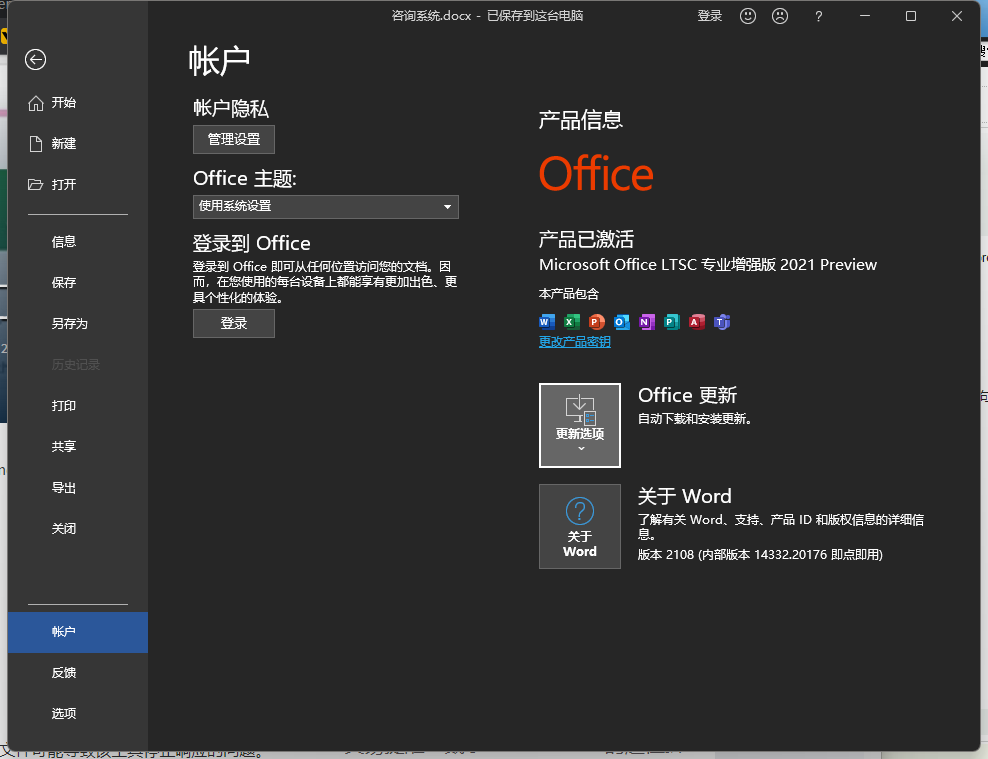Click the Word app icon
Image resolution: width=988 pixels, height=759 pixels.
[x=547, y=322]
